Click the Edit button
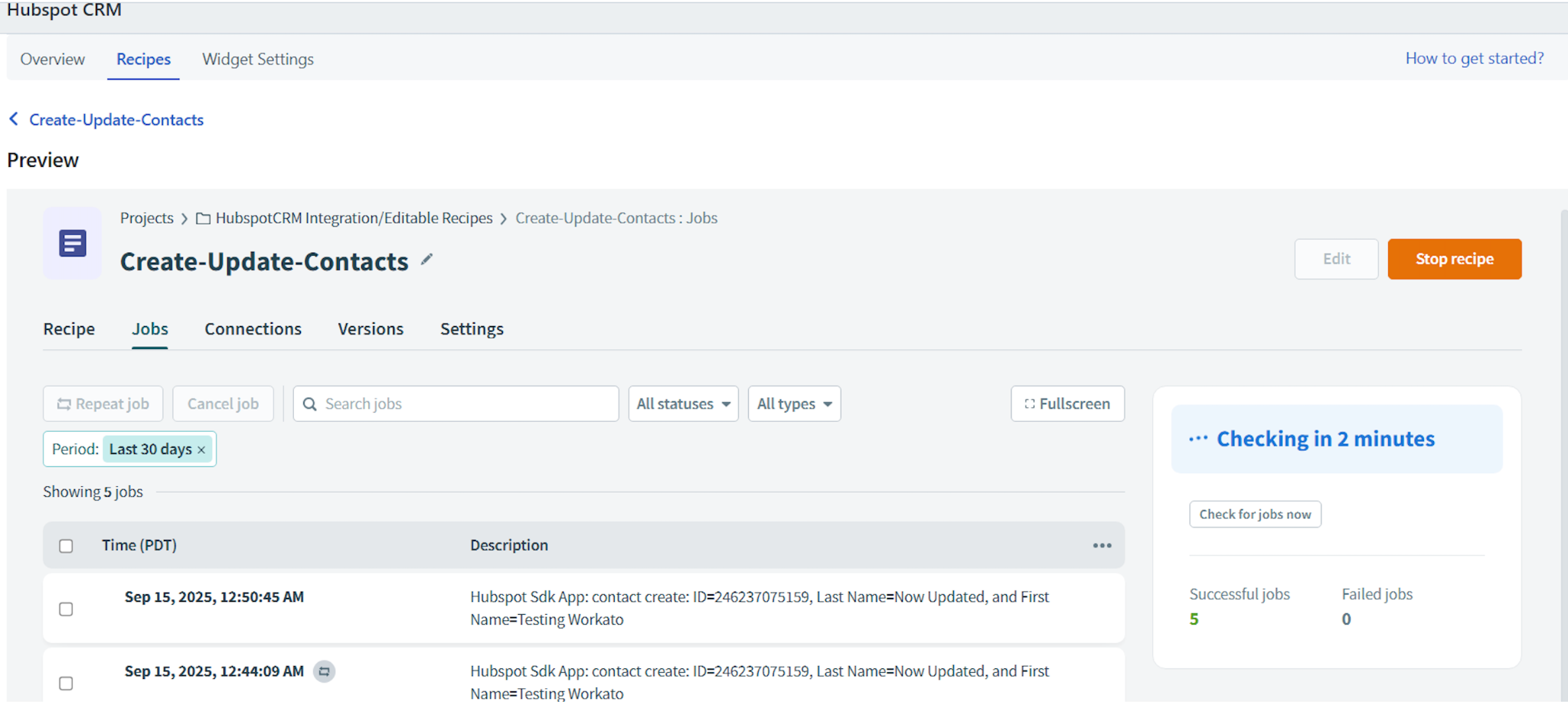 (x=1336, y=259)
